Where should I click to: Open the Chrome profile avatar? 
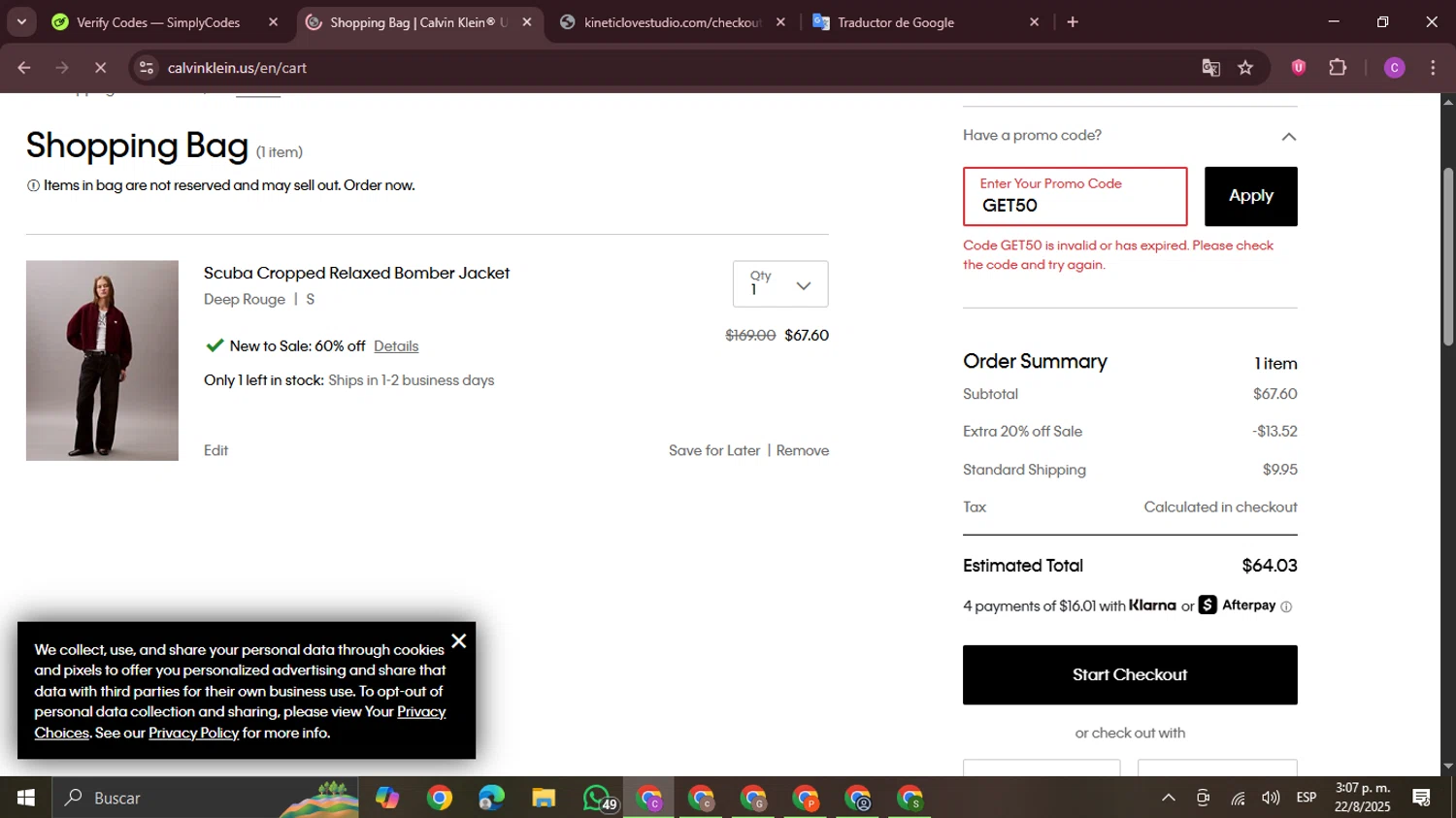point(1395,68)
